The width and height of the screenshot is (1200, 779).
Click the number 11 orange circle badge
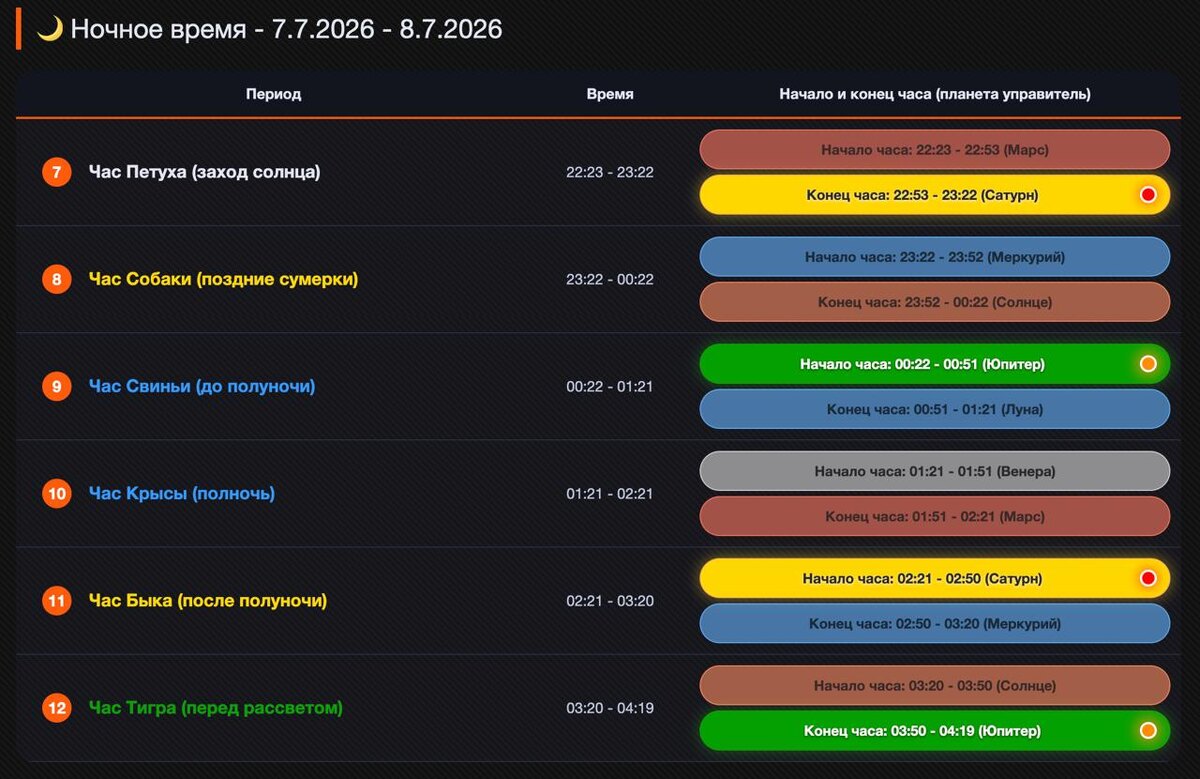pos(57,601)
